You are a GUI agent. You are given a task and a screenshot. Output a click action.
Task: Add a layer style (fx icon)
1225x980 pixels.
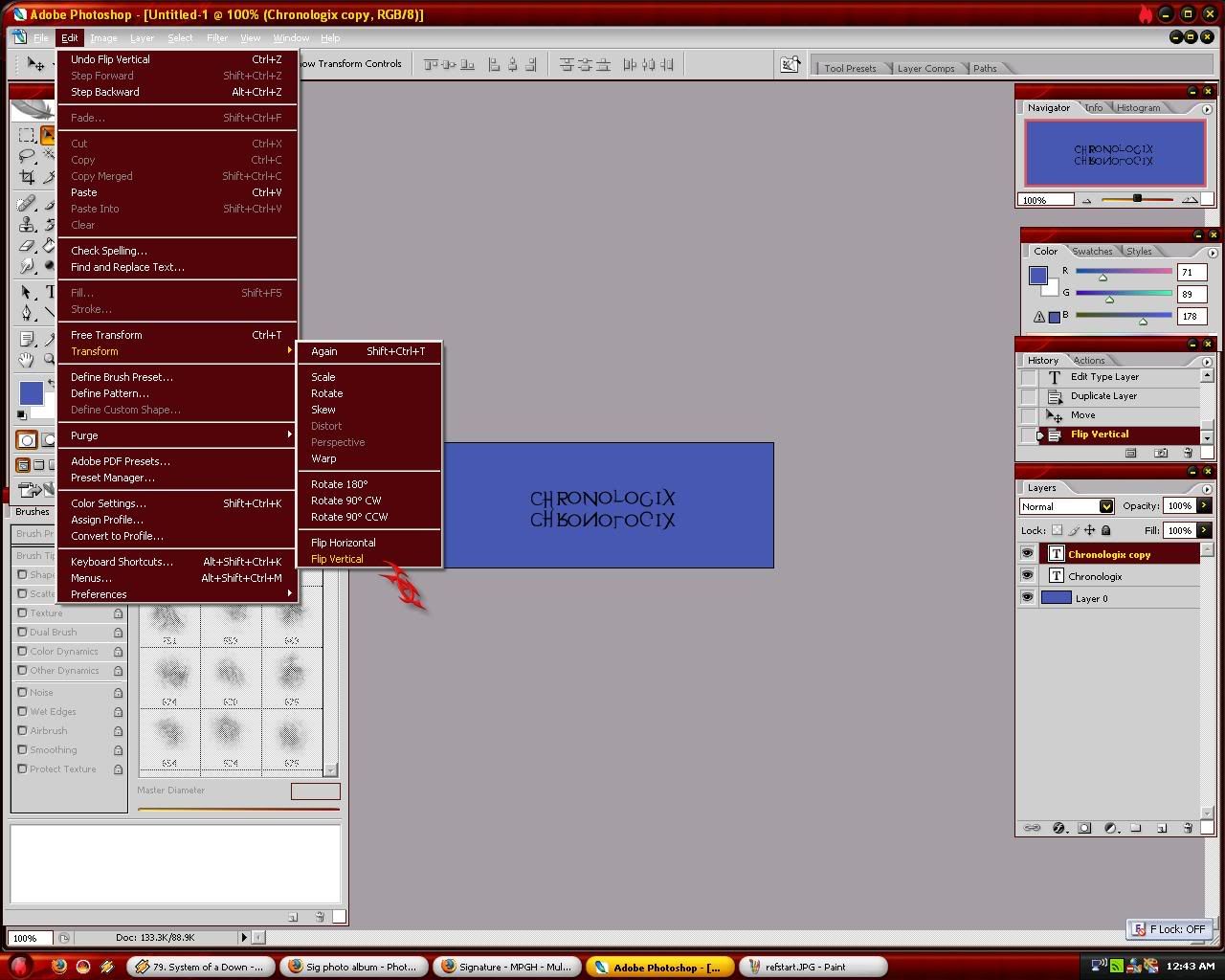(x=1058, y=828)
